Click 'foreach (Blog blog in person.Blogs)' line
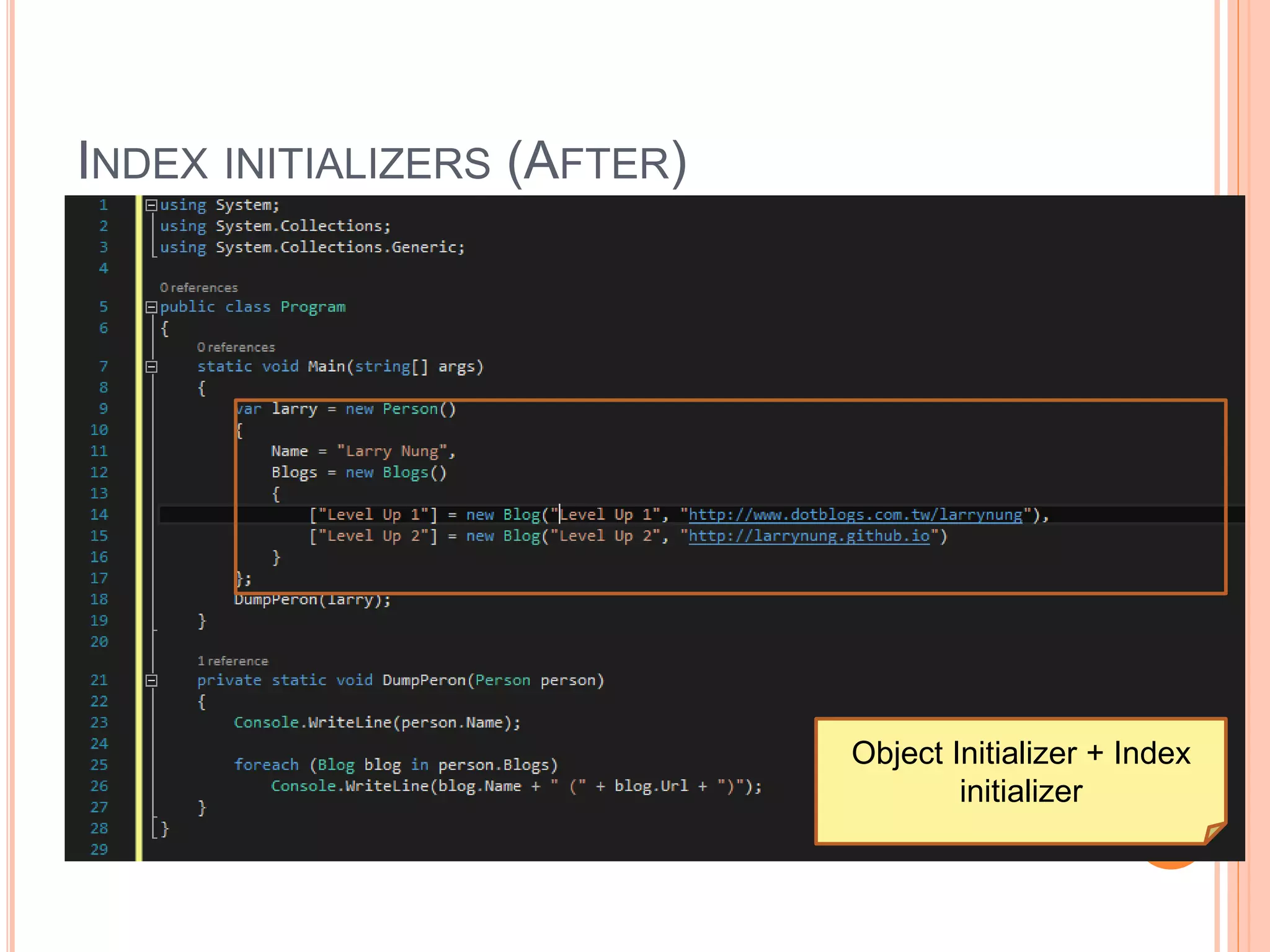This screenshot has height=952, width=1270. click(396, 765)
